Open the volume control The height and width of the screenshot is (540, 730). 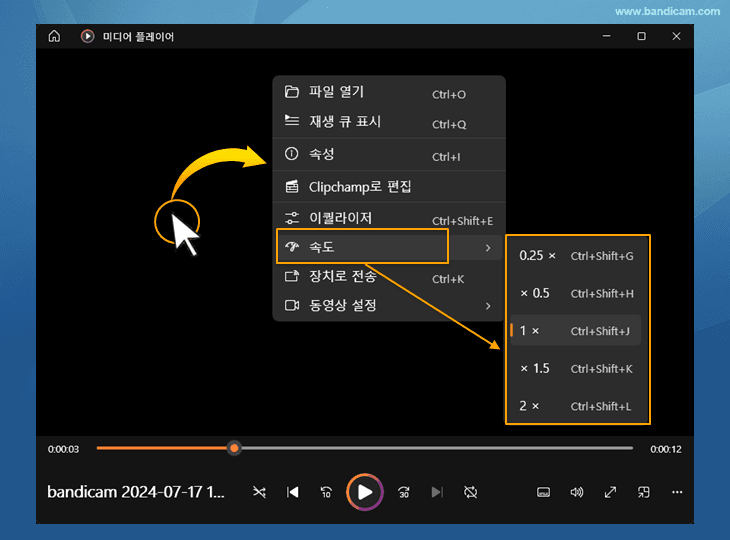[x=577, y=492]
